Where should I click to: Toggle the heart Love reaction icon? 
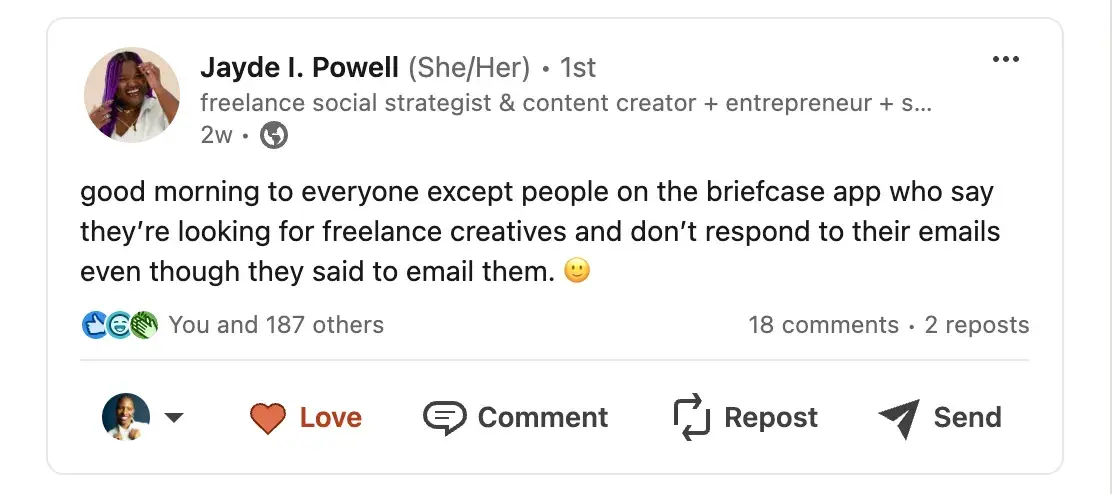tap(268, 418)
